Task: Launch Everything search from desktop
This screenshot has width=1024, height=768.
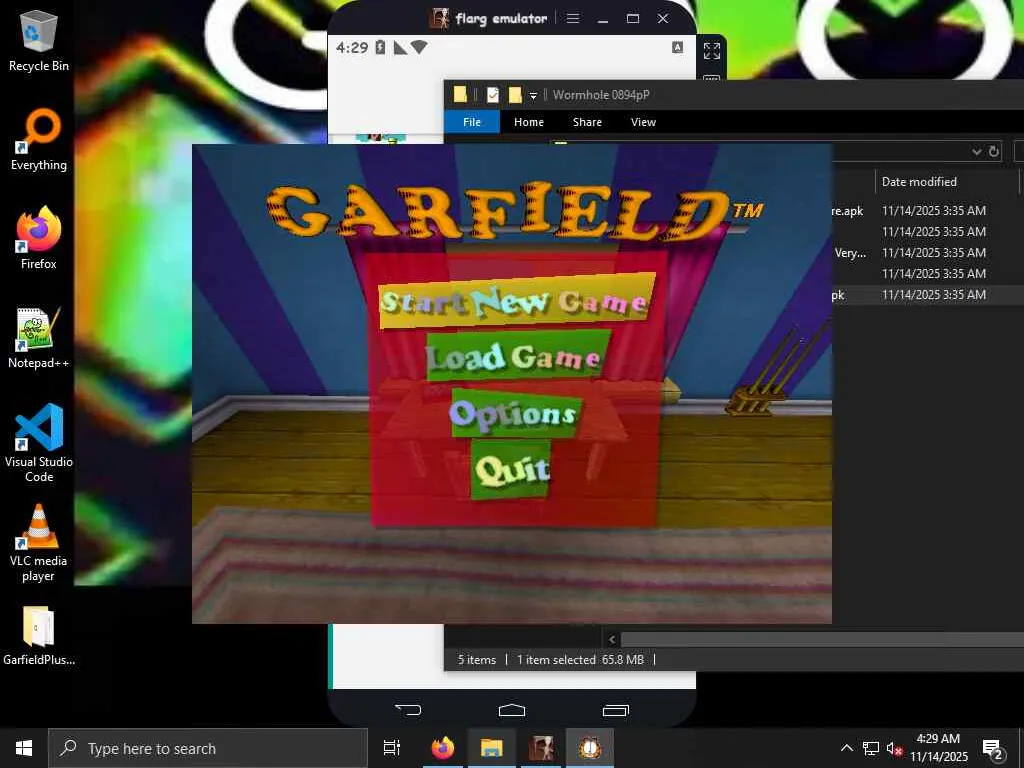Action: (x=39, y=140)
